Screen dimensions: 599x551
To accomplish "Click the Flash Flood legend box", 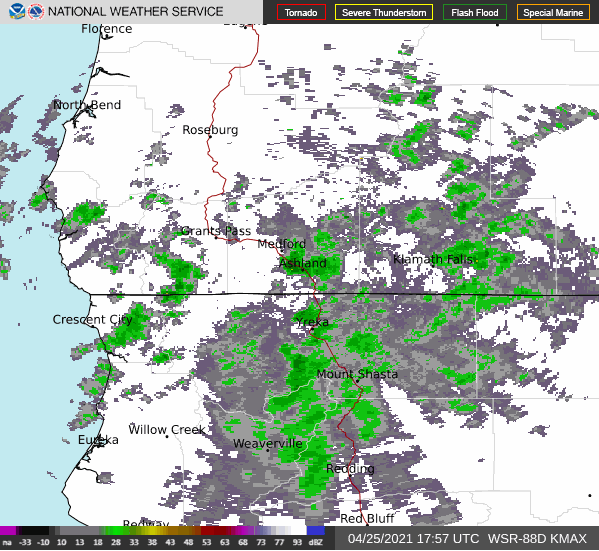I will [475, 13].
